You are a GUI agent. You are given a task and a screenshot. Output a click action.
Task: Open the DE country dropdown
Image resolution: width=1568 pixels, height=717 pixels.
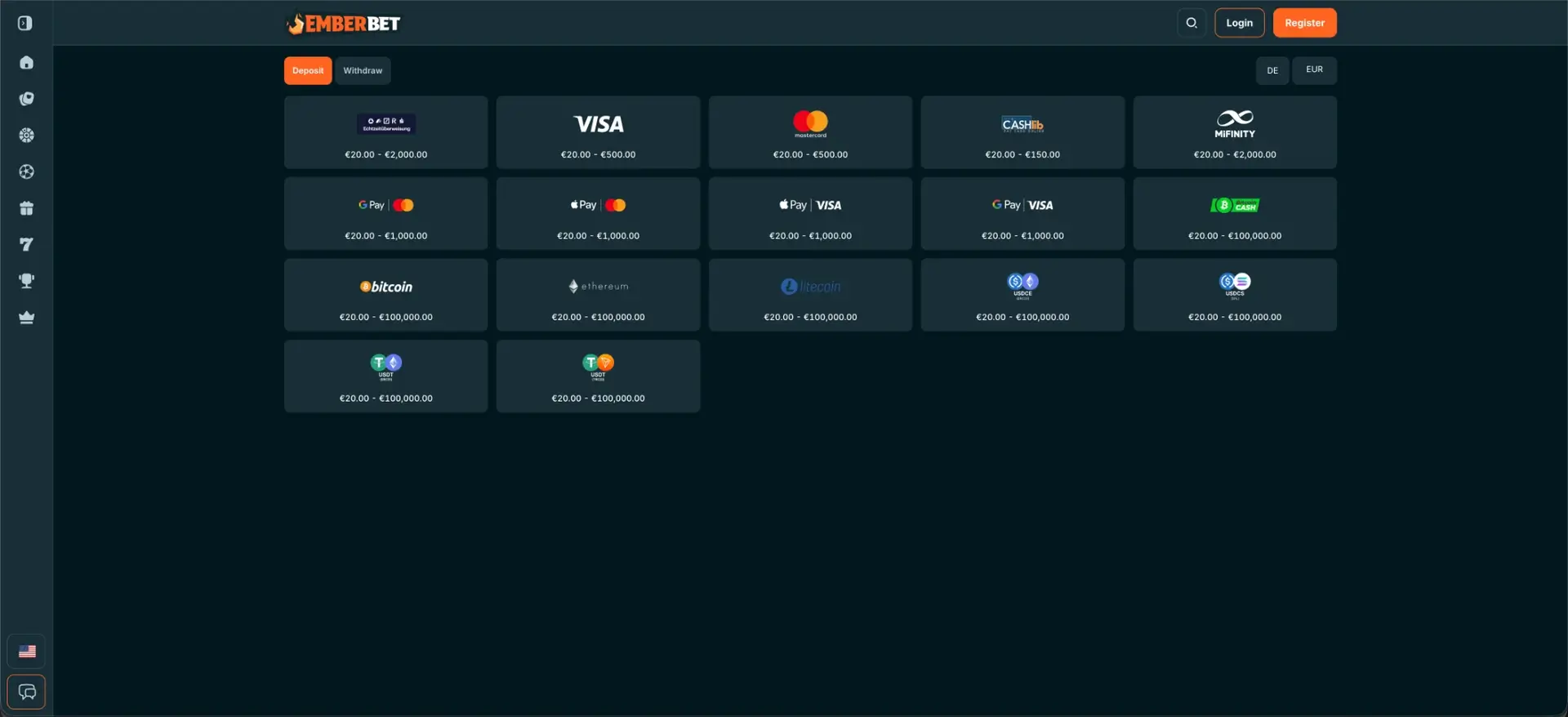pyautogui.click(x=1272, y=70)
